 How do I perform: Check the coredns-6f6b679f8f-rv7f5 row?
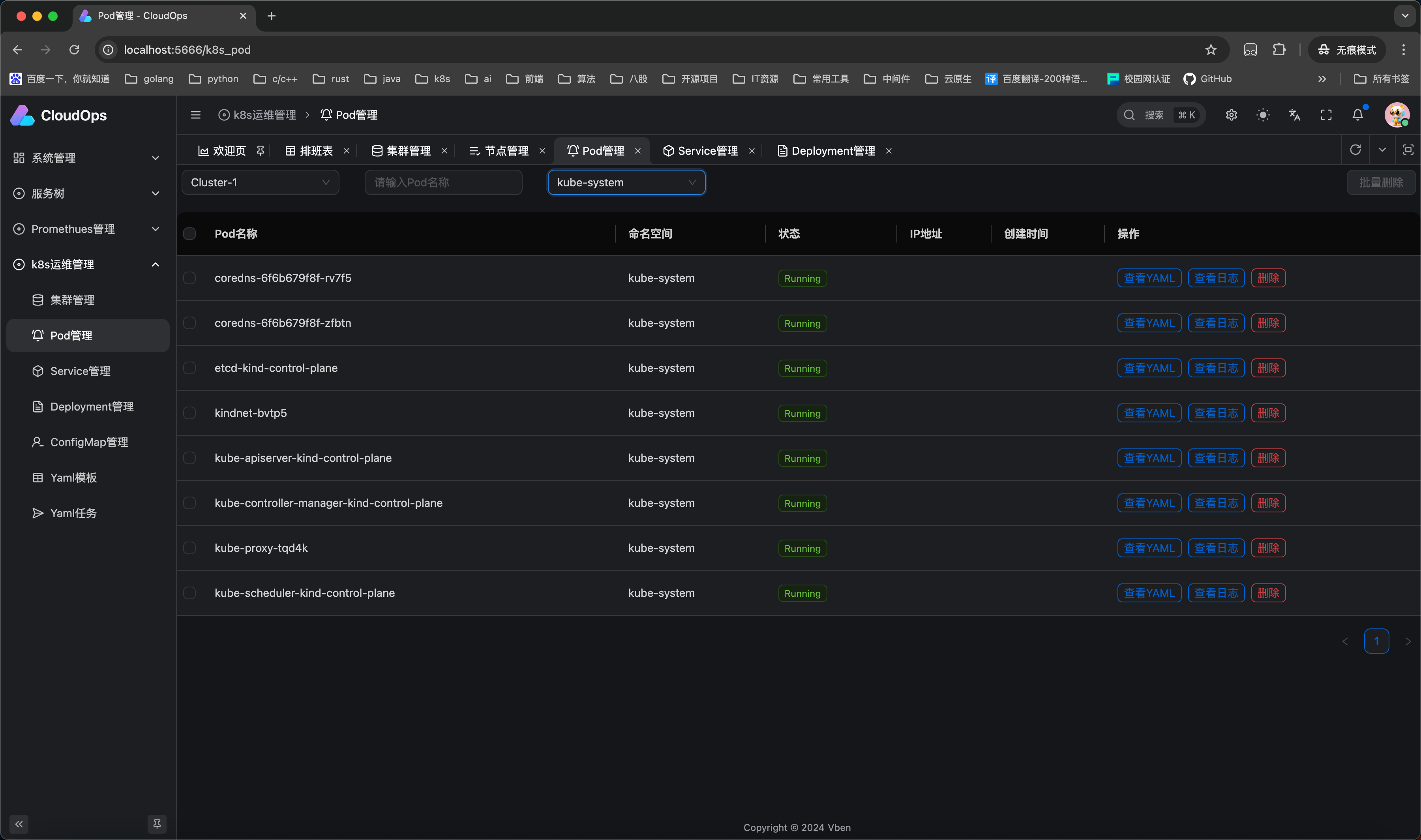[x=189, y=278]
